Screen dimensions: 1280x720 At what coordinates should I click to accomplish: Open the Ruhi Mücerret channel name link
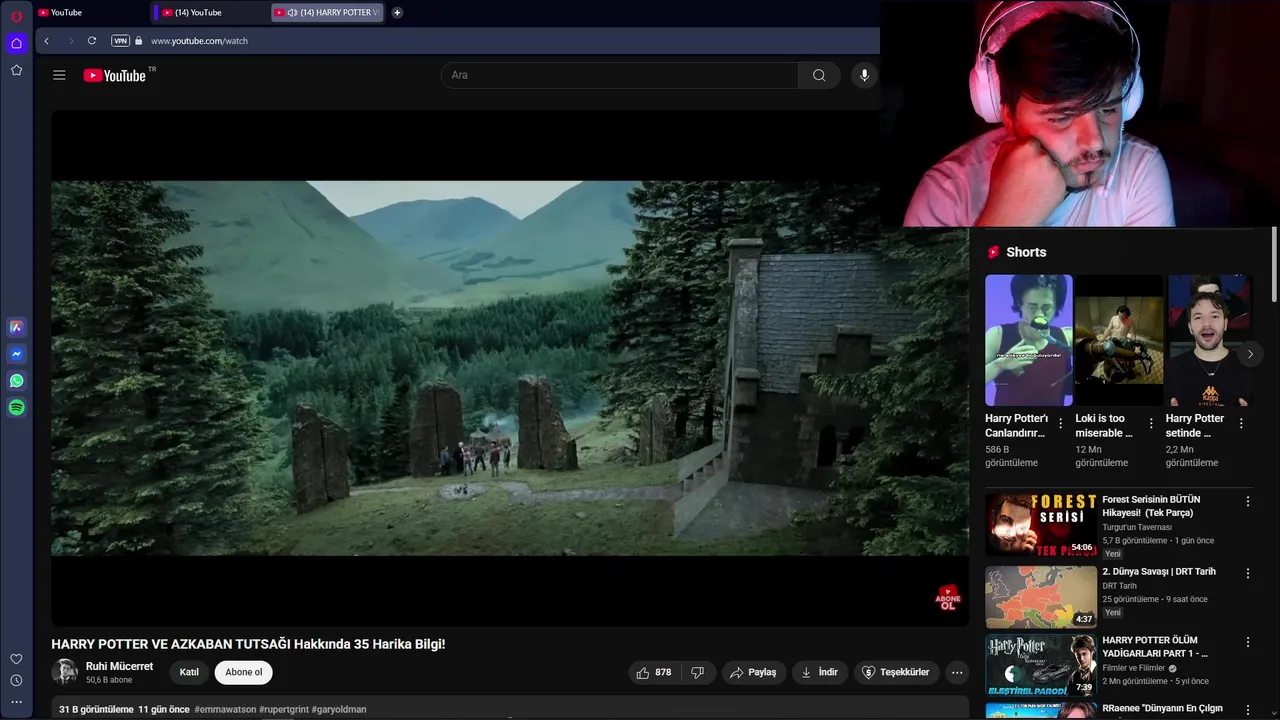(x=119, y=666)
